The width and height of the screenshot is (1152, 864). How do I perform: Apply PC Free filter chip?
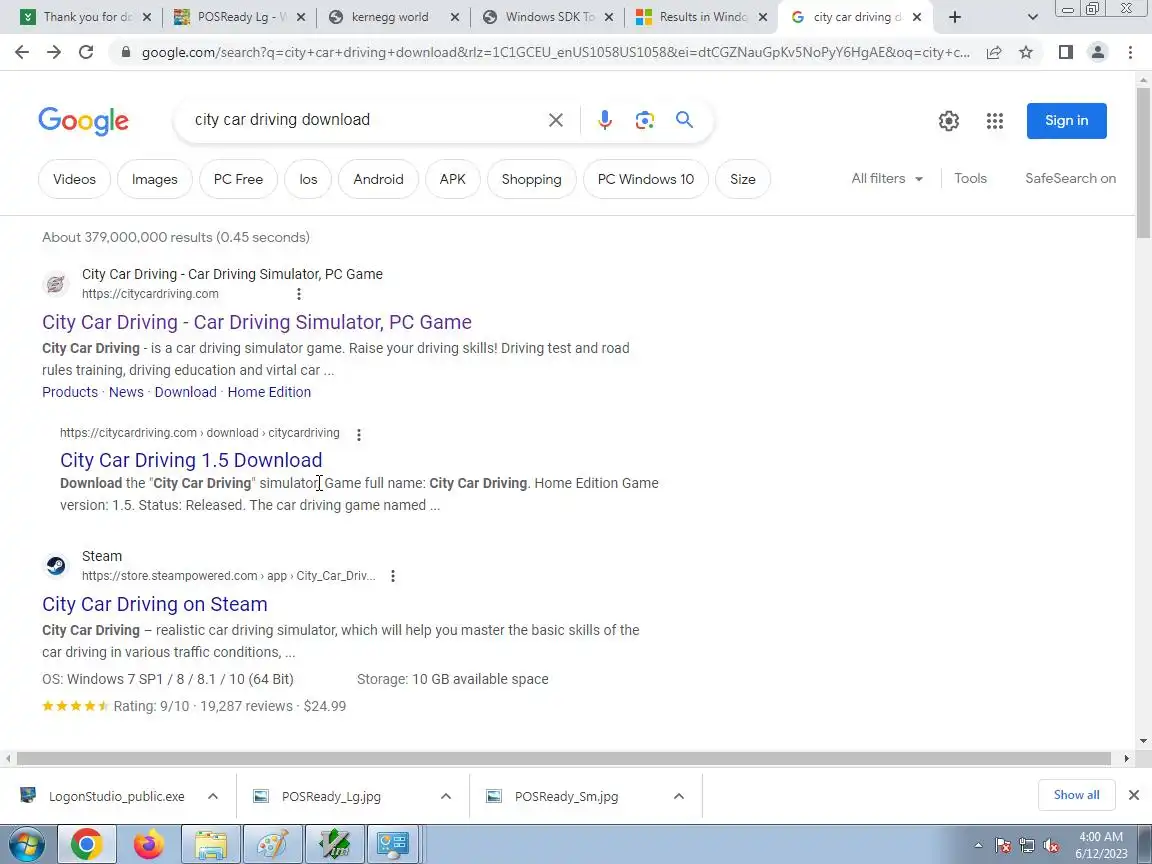coord(238,179)
